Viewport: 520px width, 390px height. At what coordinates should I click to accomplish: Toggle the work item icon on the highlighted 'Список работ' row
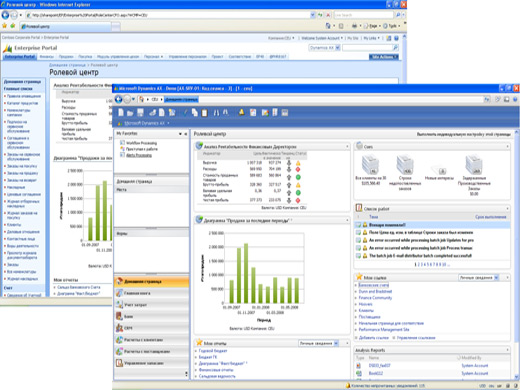click(358, 225)
